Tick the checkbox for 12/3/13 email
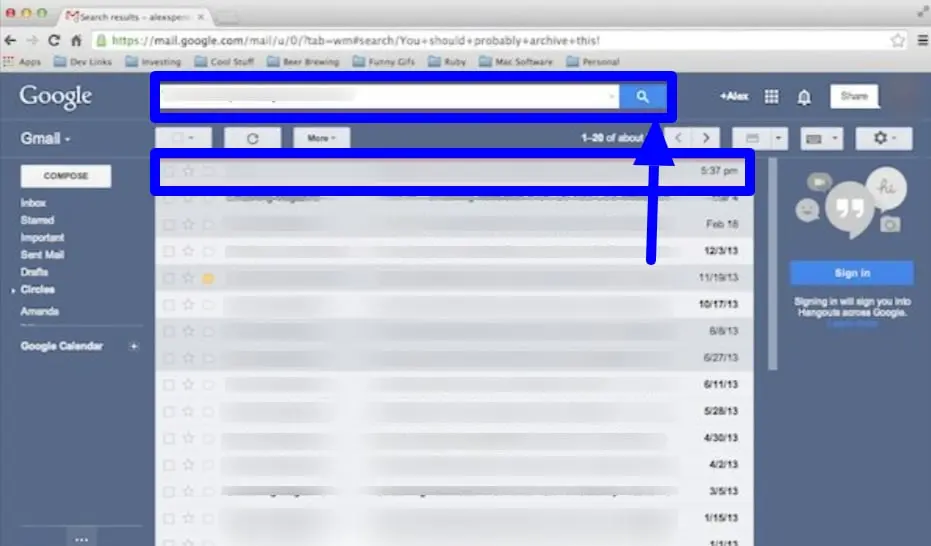The width and height of the screenshot is (931, 546). [169, 251]
